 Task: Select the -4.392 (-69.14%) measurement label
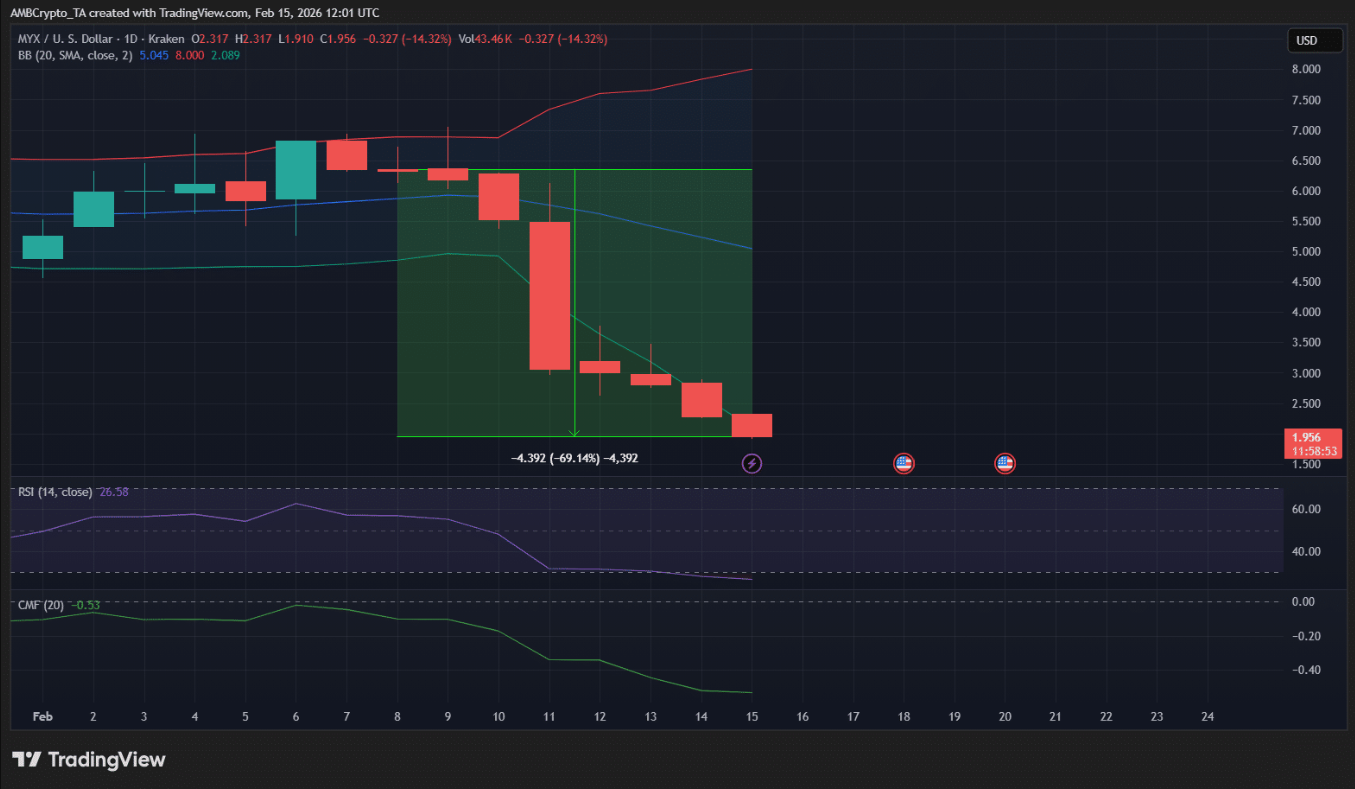[573, 458]
